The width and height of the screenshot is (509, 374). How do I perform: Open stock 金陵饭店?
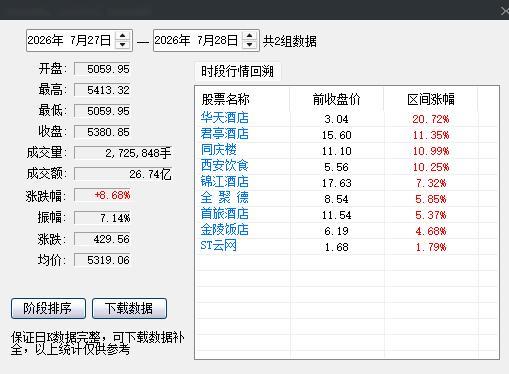point(225,230)
